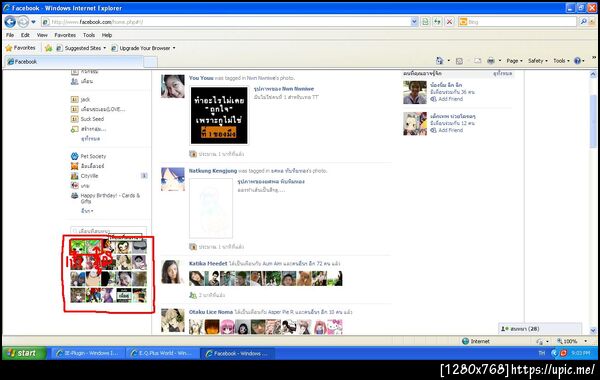Image resolution: width=600 pixels, height=380 pixels.
Task: Click Add Friend icon for second suggestion
Action: coord(433,130)
